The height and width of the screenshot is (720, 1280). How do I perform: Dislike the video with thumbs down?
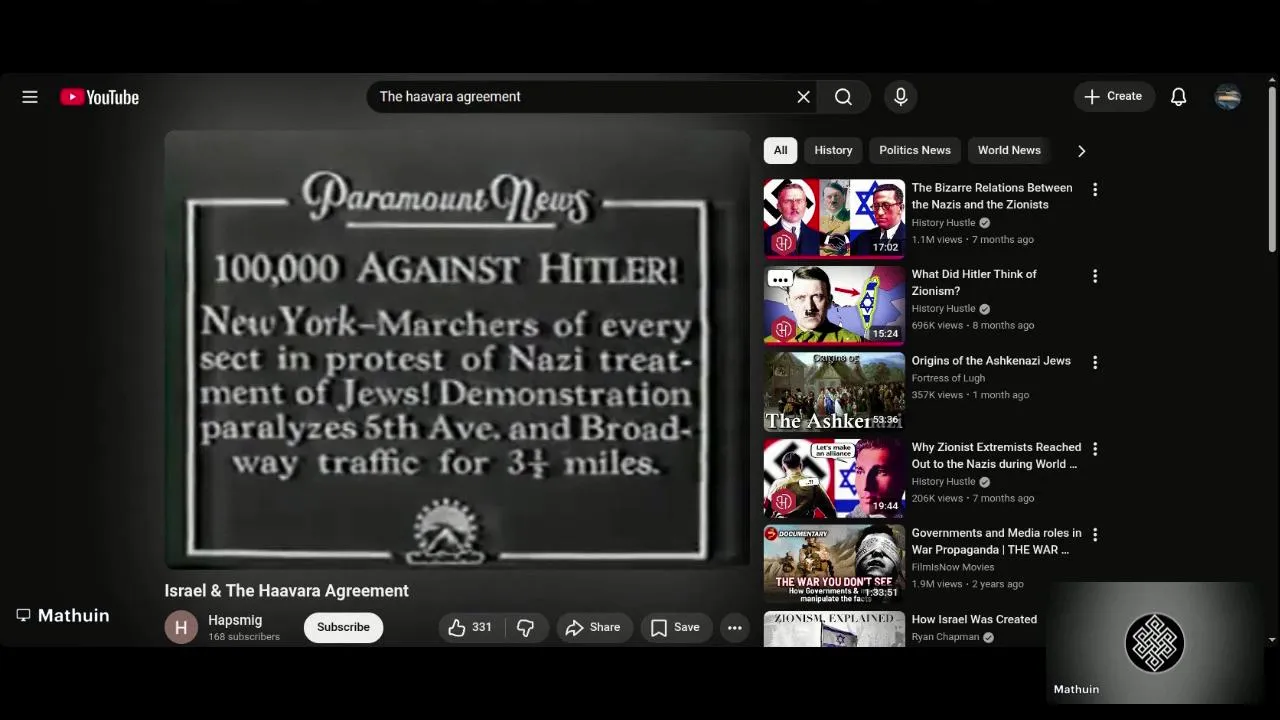[525, 627]
